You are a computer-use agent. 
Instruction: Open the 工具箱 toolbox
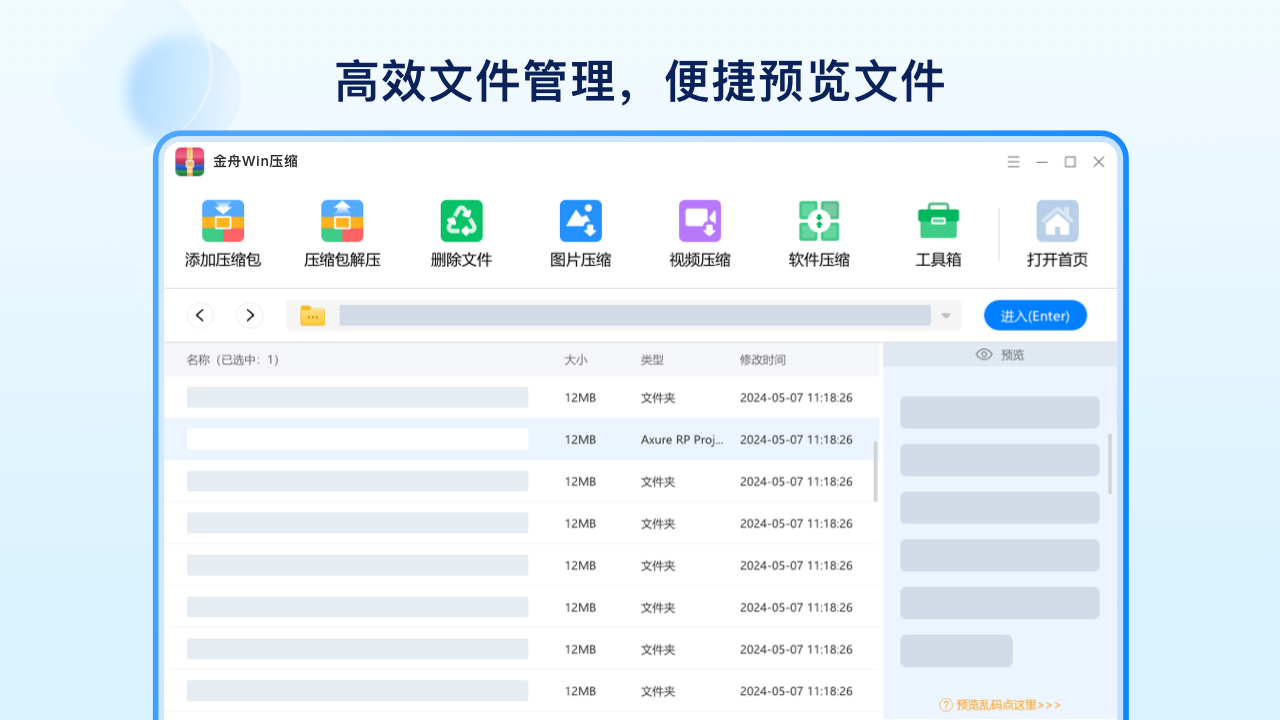coord(937,232)
